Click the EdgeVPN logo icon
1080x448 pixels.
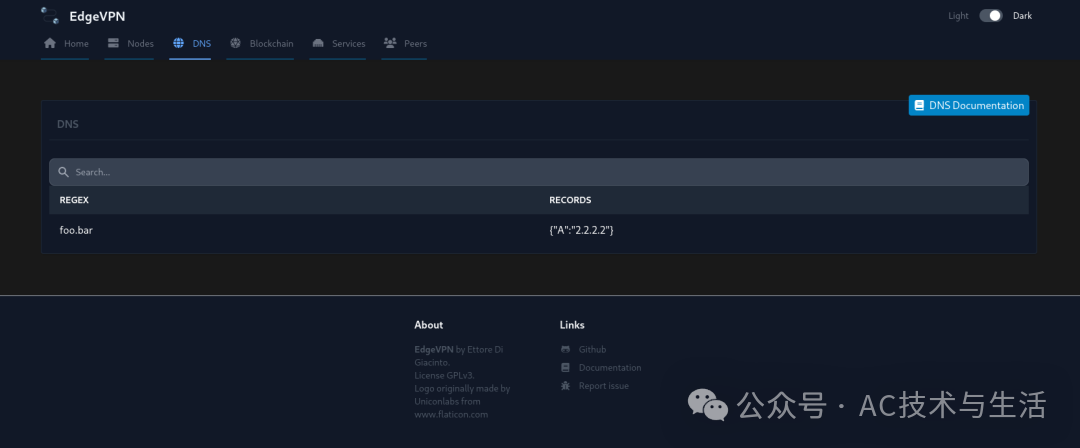50,15
